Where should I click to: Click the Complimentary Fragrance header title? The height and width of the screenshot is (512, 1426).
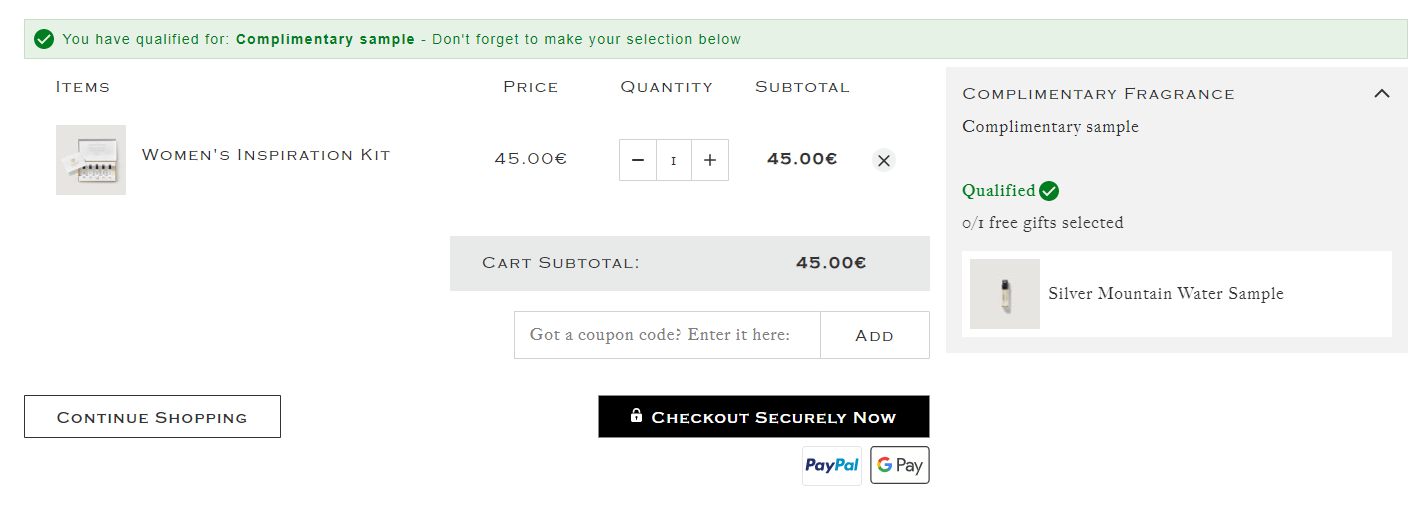tap(1098, 94)
